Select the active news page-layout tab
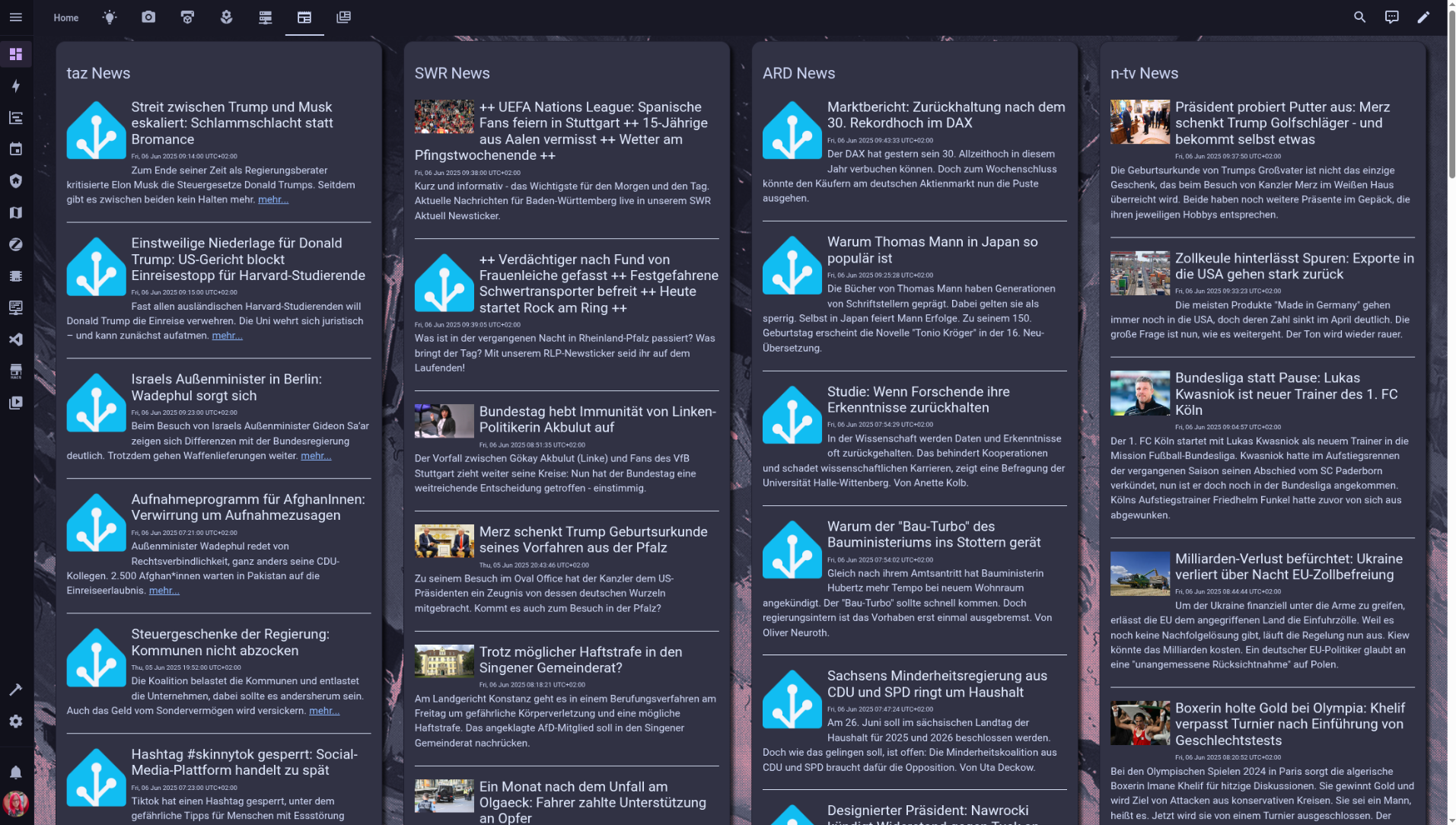This screenshot has height=825, width=1456. [x=304, y=18]
